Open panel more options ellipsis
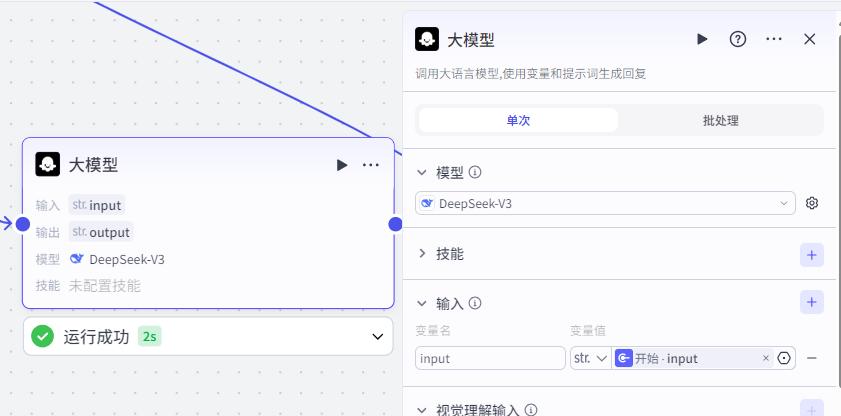 (x=774, y=39)
